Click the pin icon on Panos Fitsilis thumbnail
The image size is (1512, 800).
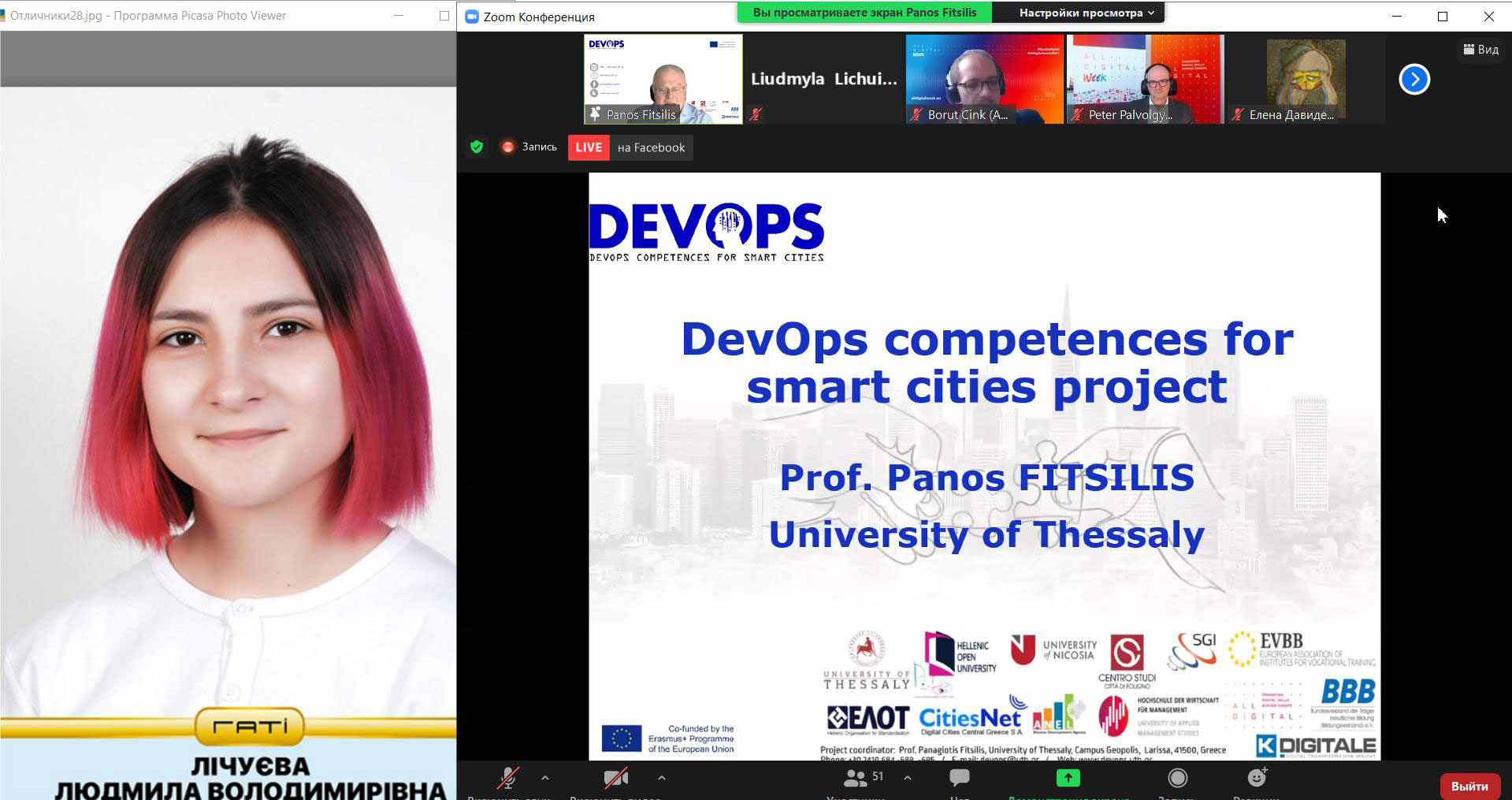596,113
